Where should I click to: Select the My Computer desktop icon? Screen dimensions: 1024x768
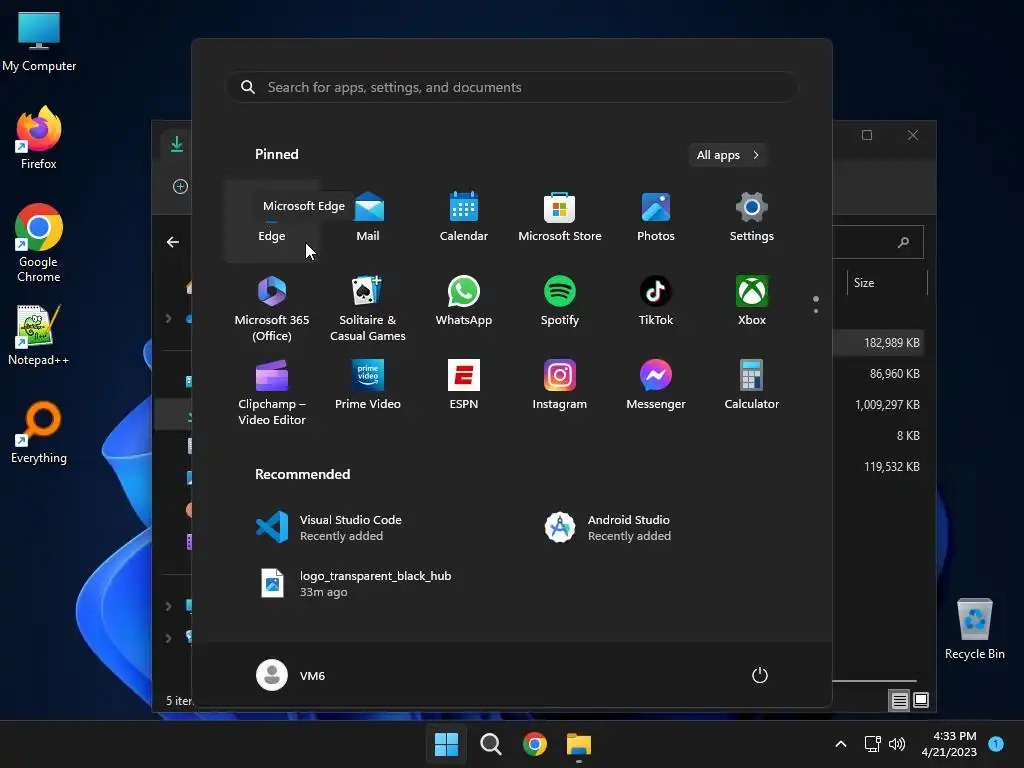39,42
